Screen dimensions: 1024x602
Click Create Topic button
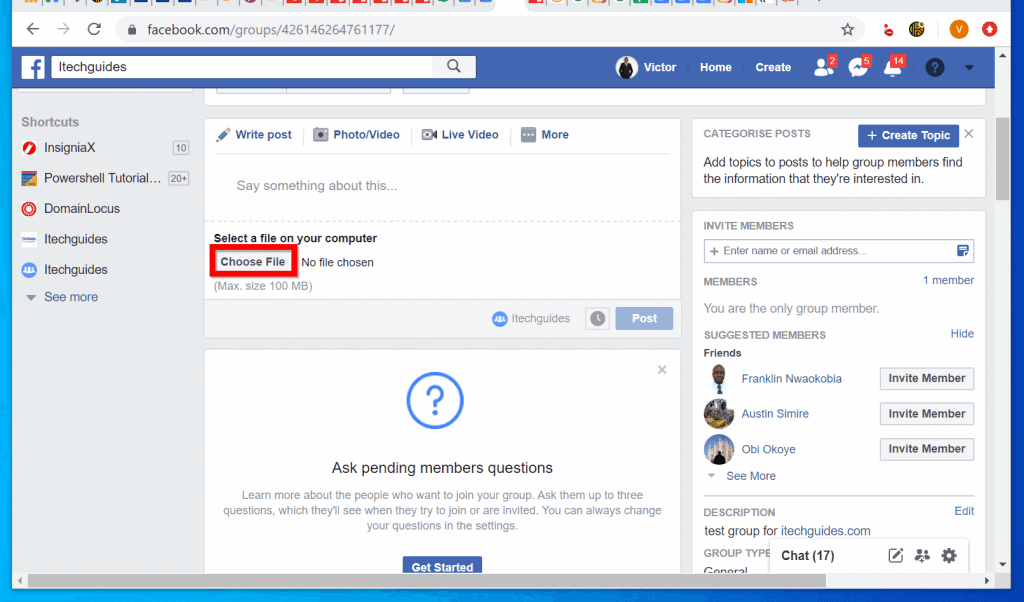908,135
